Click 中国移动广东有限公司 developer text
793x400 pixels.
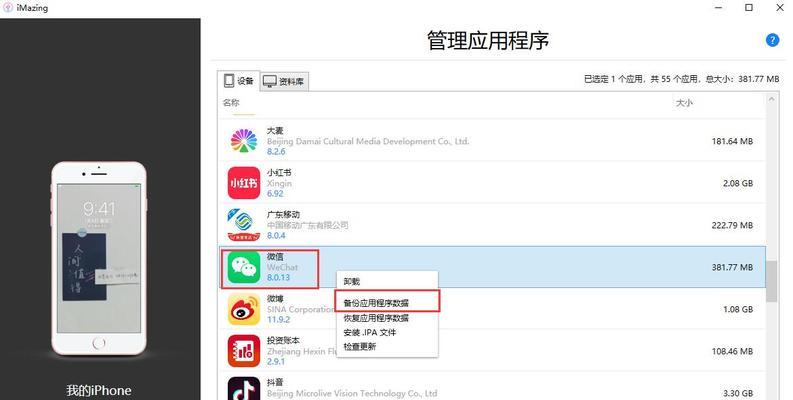pos(307,225)
